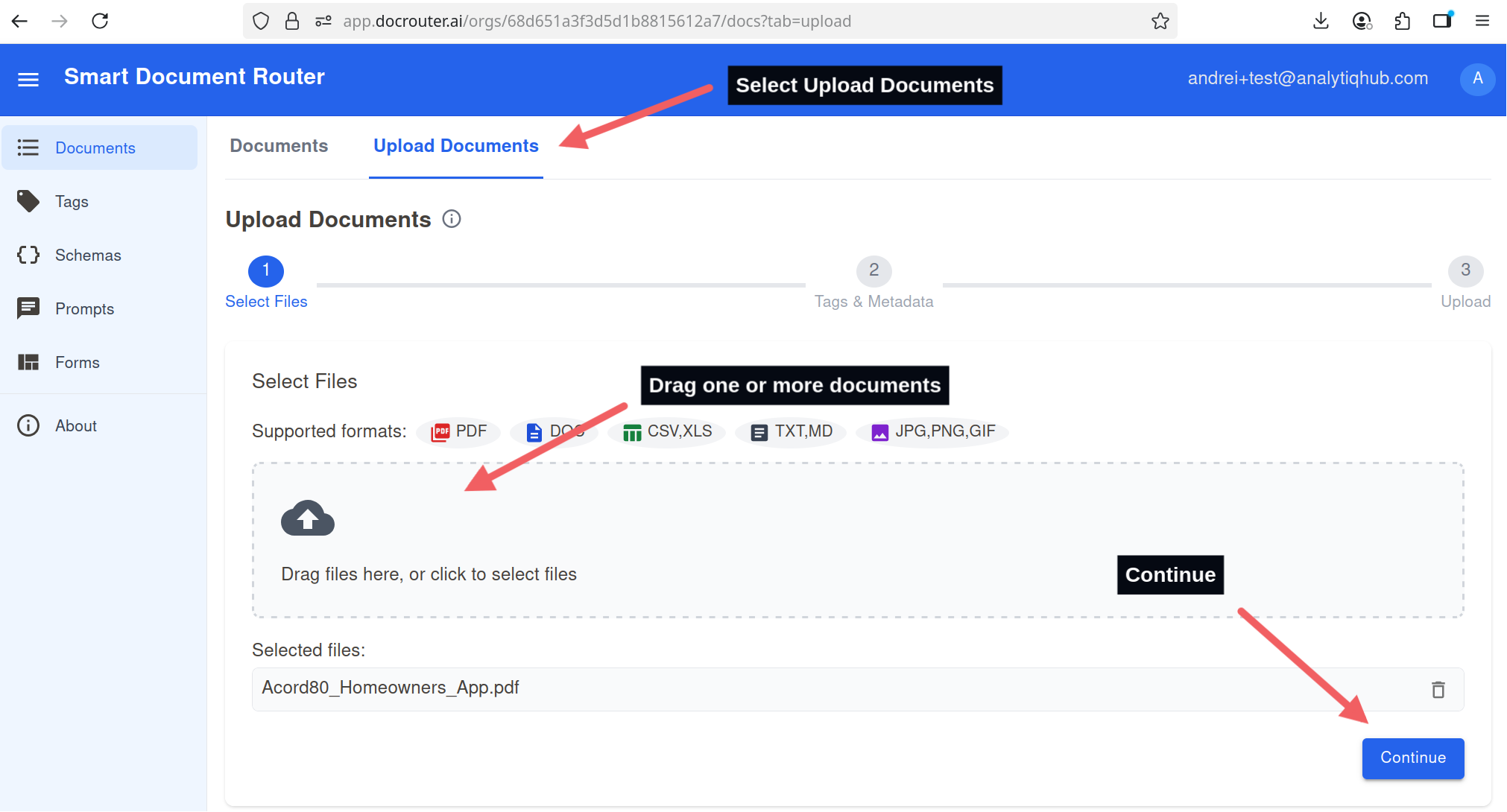1507x812 pixels.
Task: Bookmark this page with the star icon
Action: tap(1160, 21)
